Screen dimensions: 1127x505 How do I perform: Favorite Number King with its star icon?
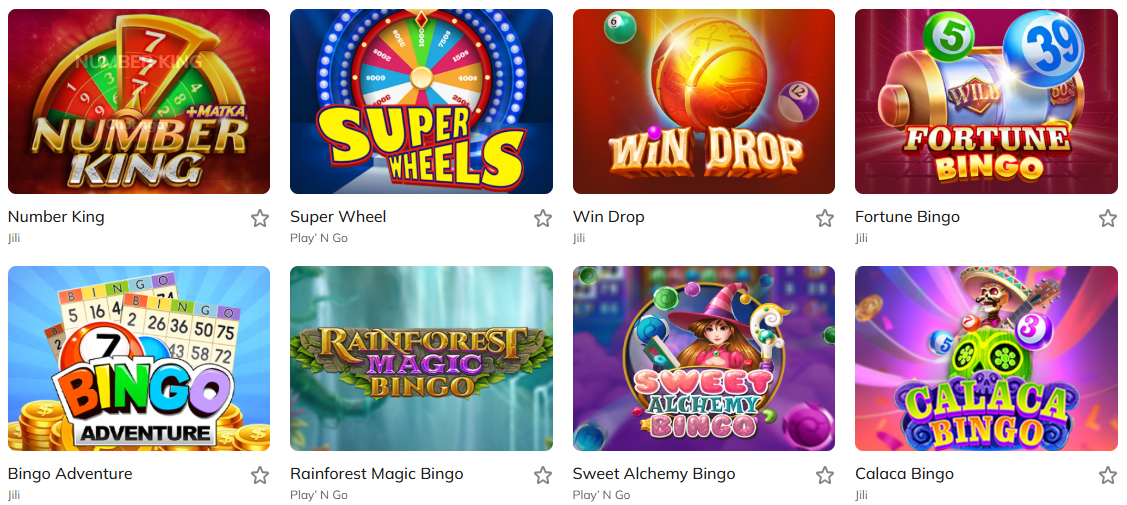[260, 218]
